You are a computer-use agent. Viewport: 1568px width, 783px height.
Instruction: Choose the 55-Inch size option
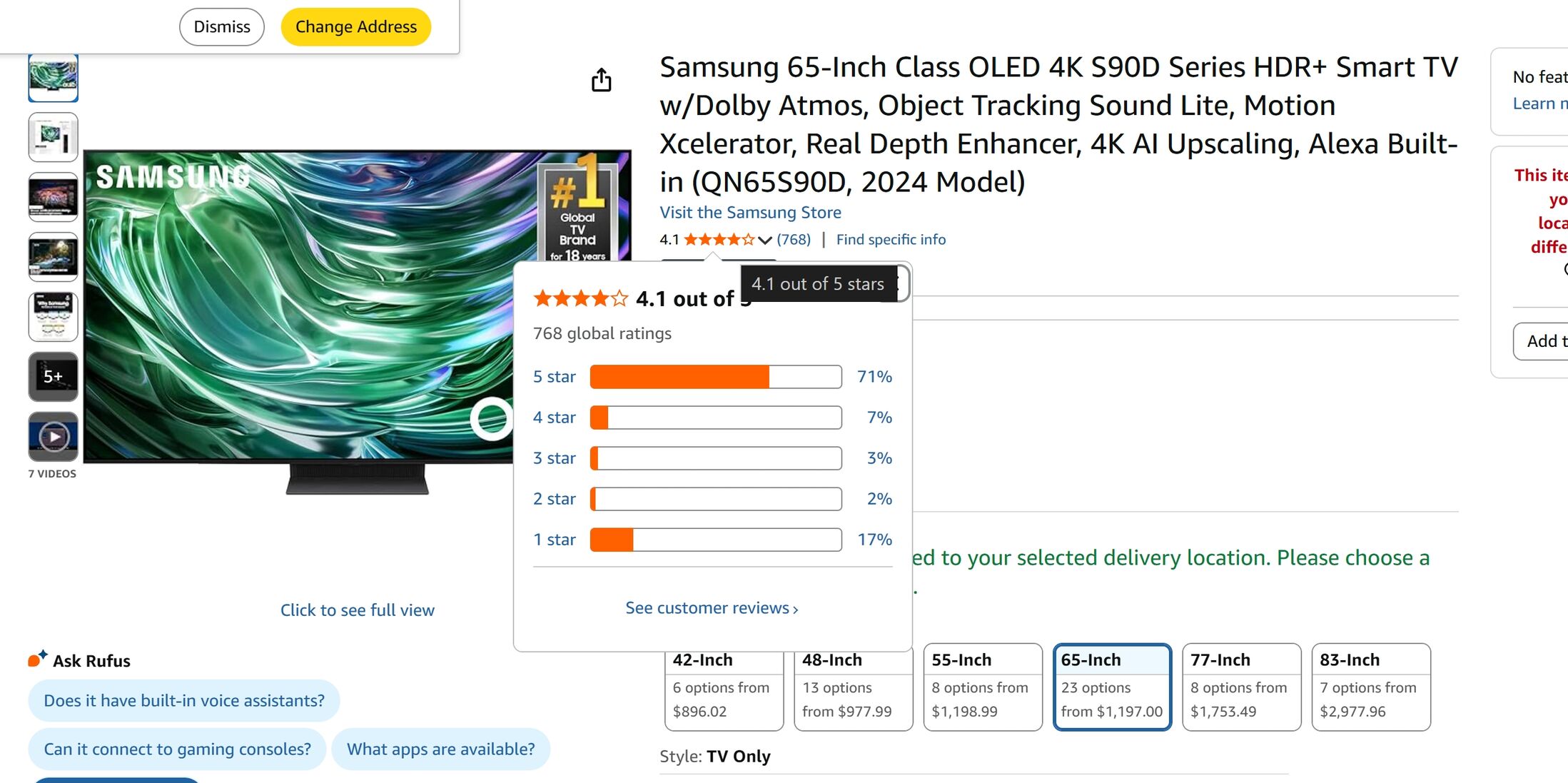[982, 687]
